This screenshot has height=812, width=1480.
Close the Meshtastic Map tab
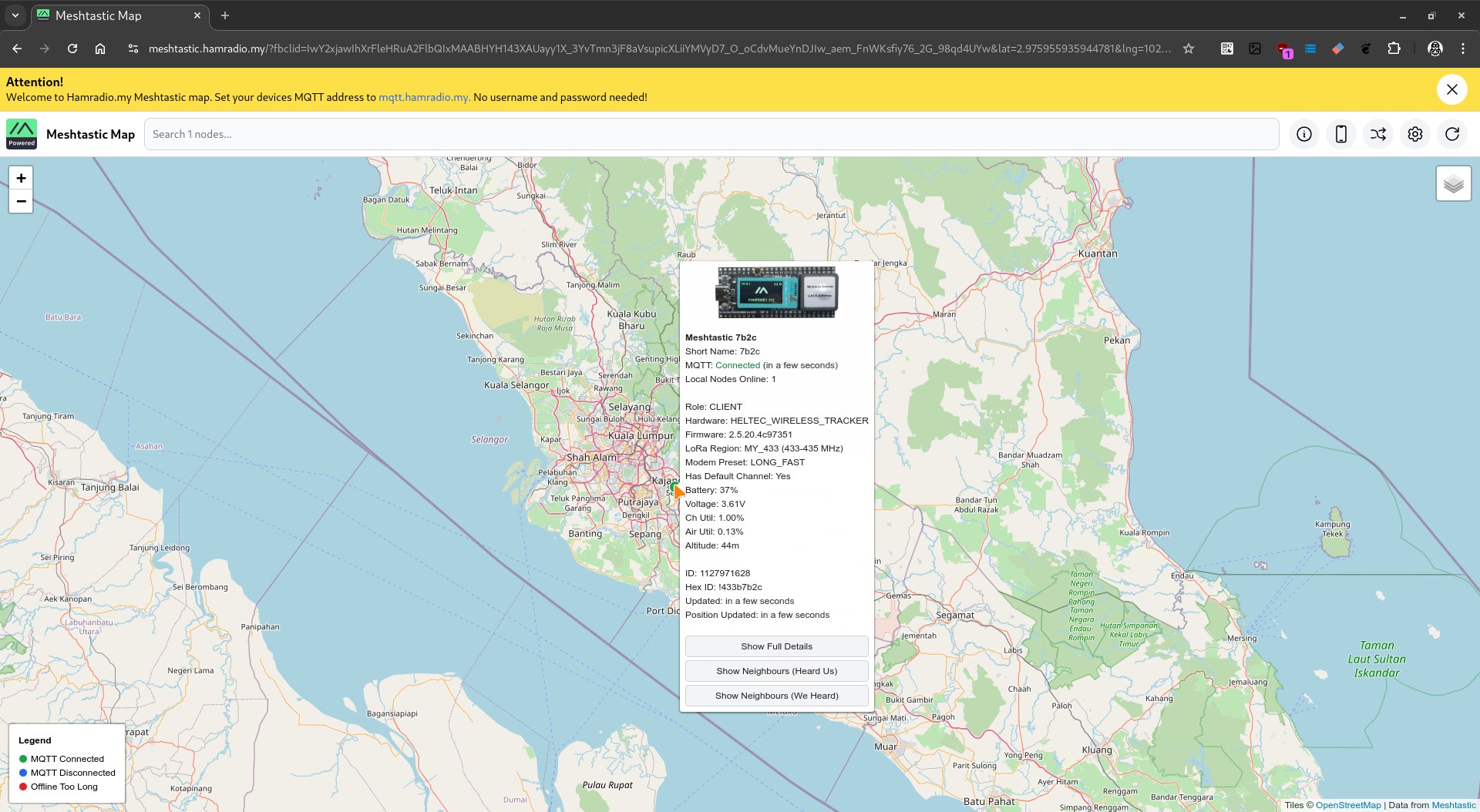point(197,15)
